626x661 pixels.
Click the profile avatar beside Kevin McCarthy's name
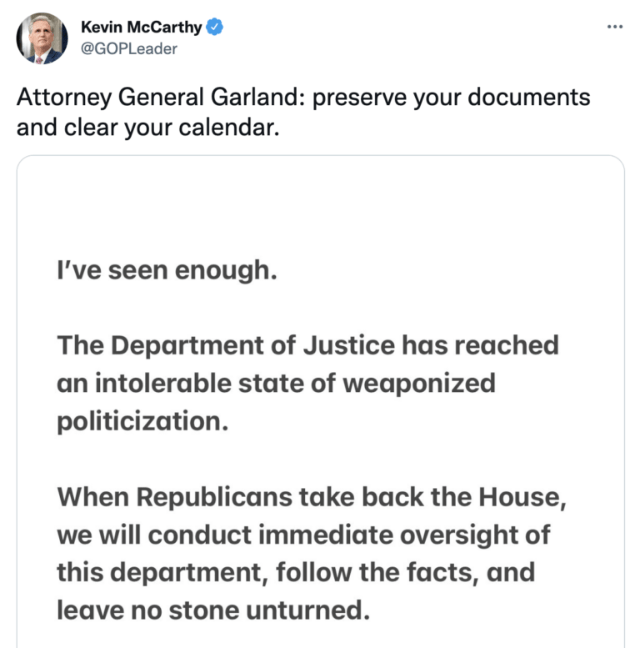42,38
